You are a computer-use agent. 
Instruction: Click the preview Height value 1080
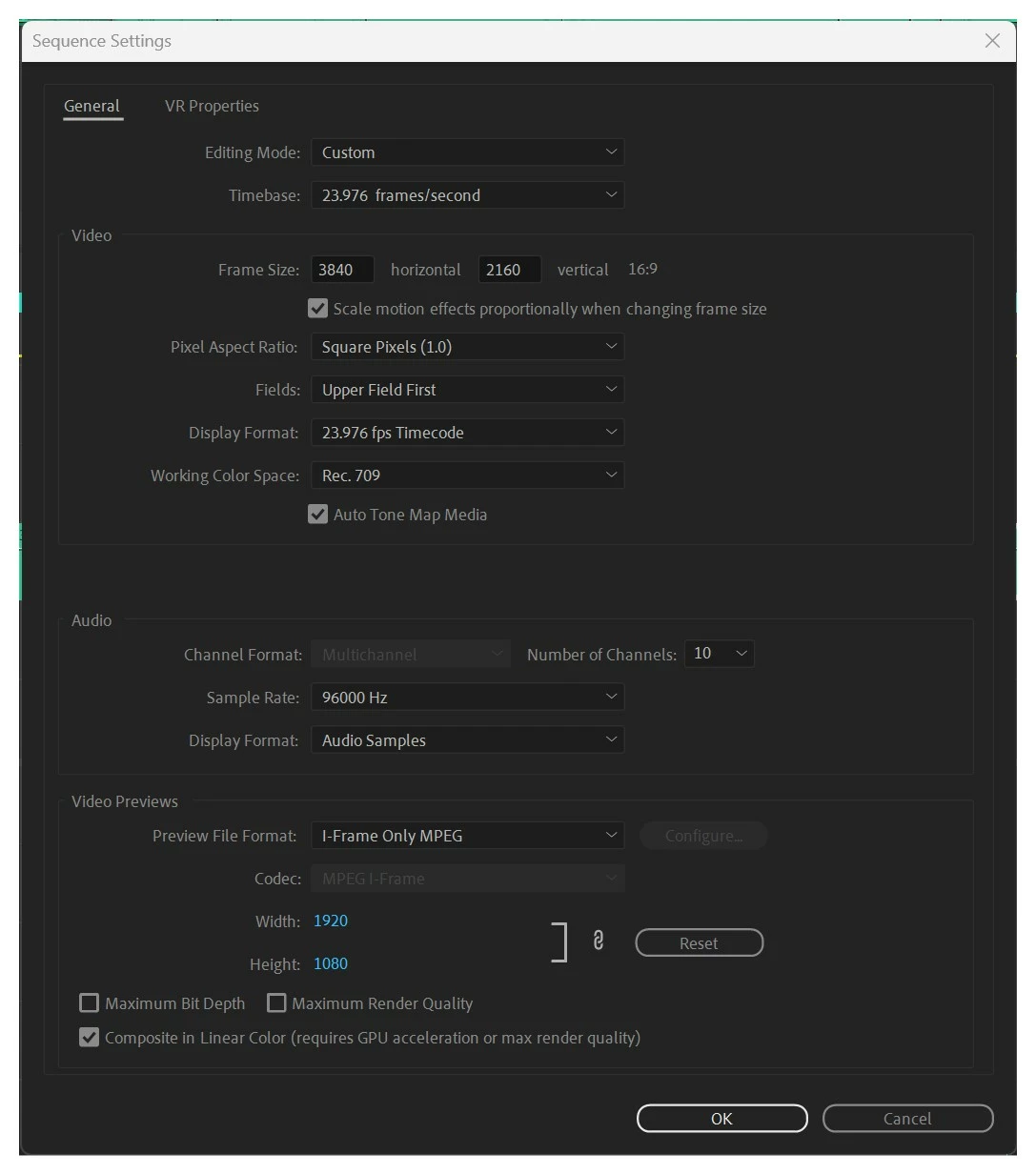(331, 963)
